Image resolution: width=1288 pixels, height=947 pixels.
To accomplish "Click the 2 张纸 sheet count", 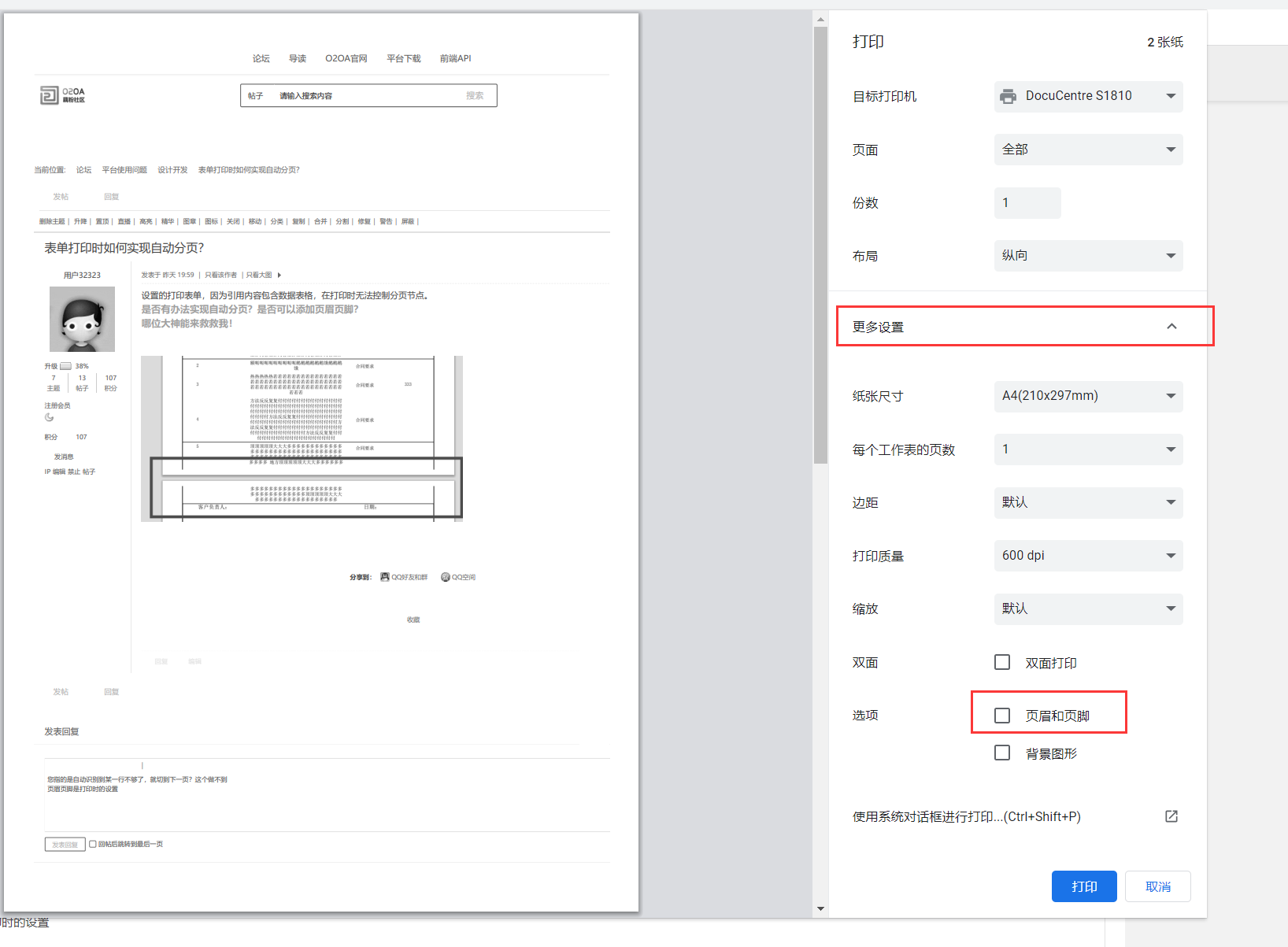I will [x=1165, y=42].
